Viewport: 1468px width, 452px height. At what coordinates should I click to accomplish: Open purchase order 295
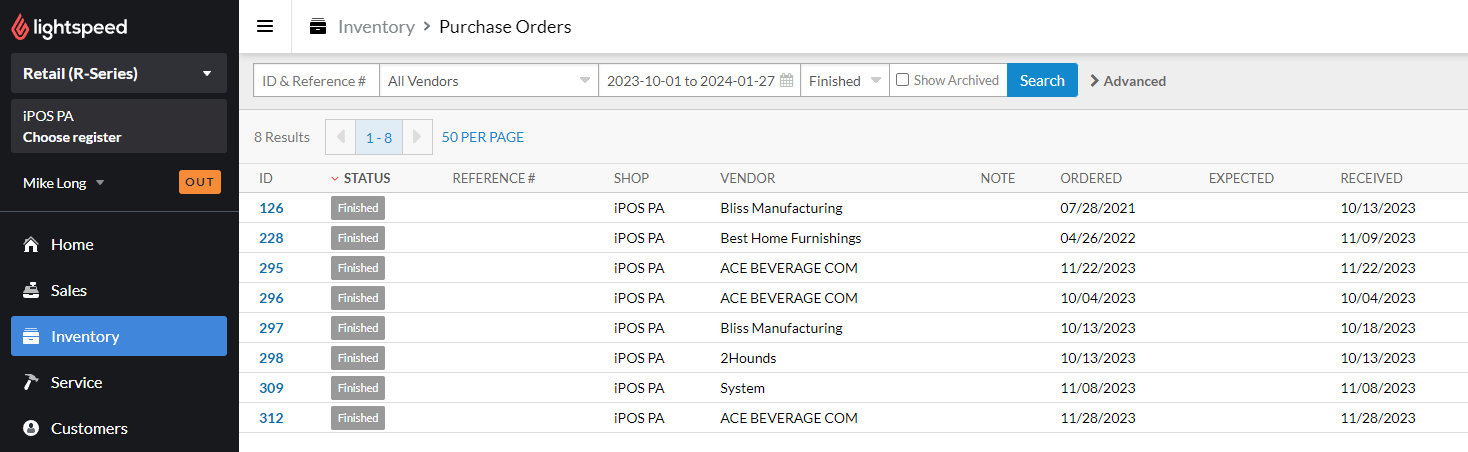pos(271,268)
